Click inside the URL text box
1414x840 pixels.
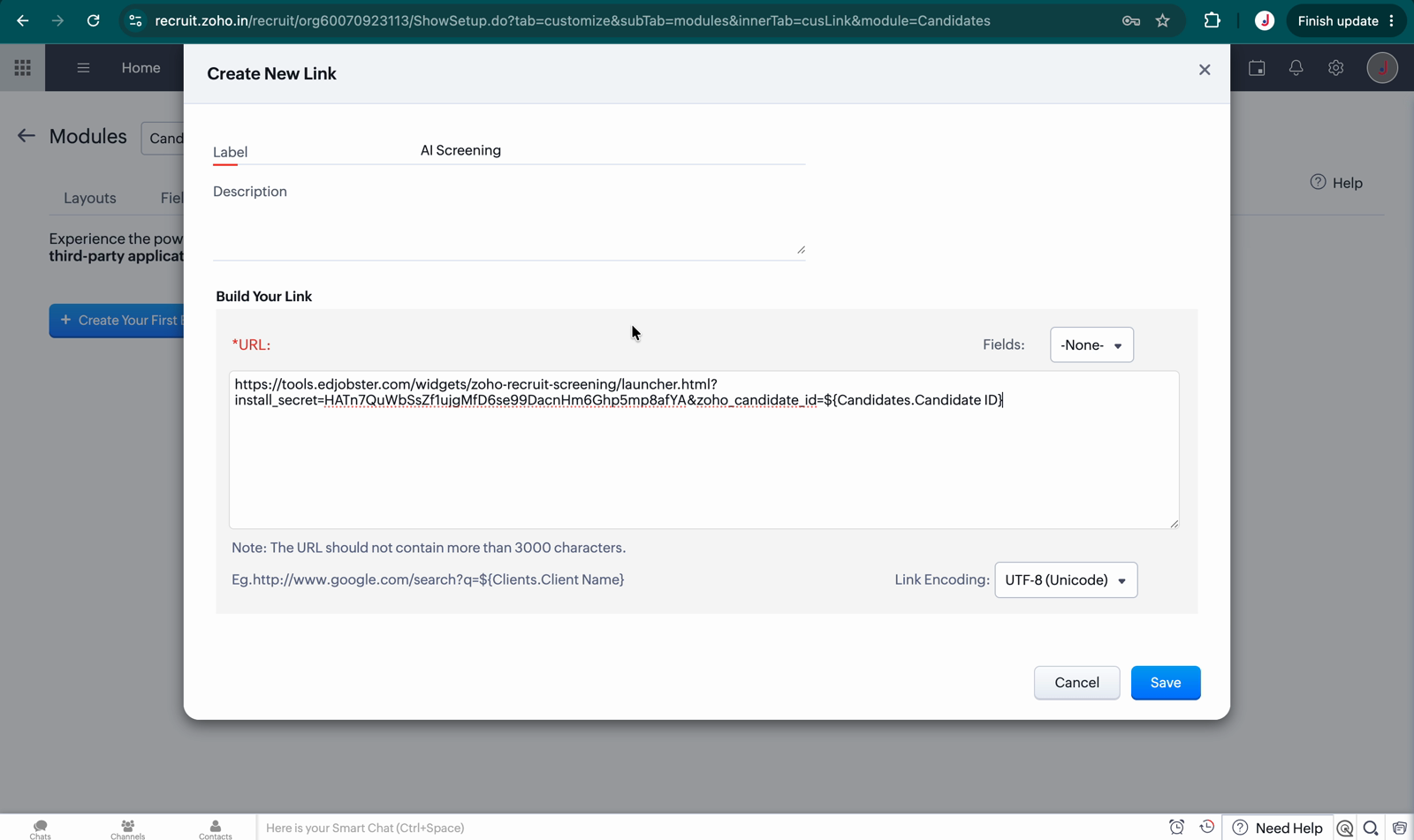703,450
